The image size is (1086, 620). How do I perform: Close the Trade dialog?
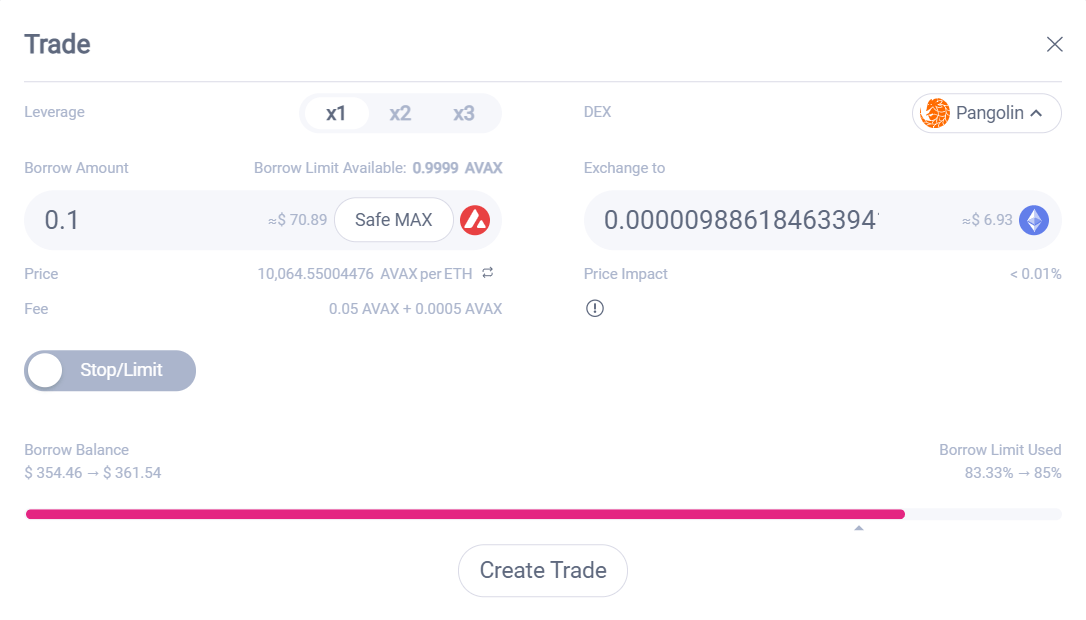pyautogui.click(x=1054, y=44)
